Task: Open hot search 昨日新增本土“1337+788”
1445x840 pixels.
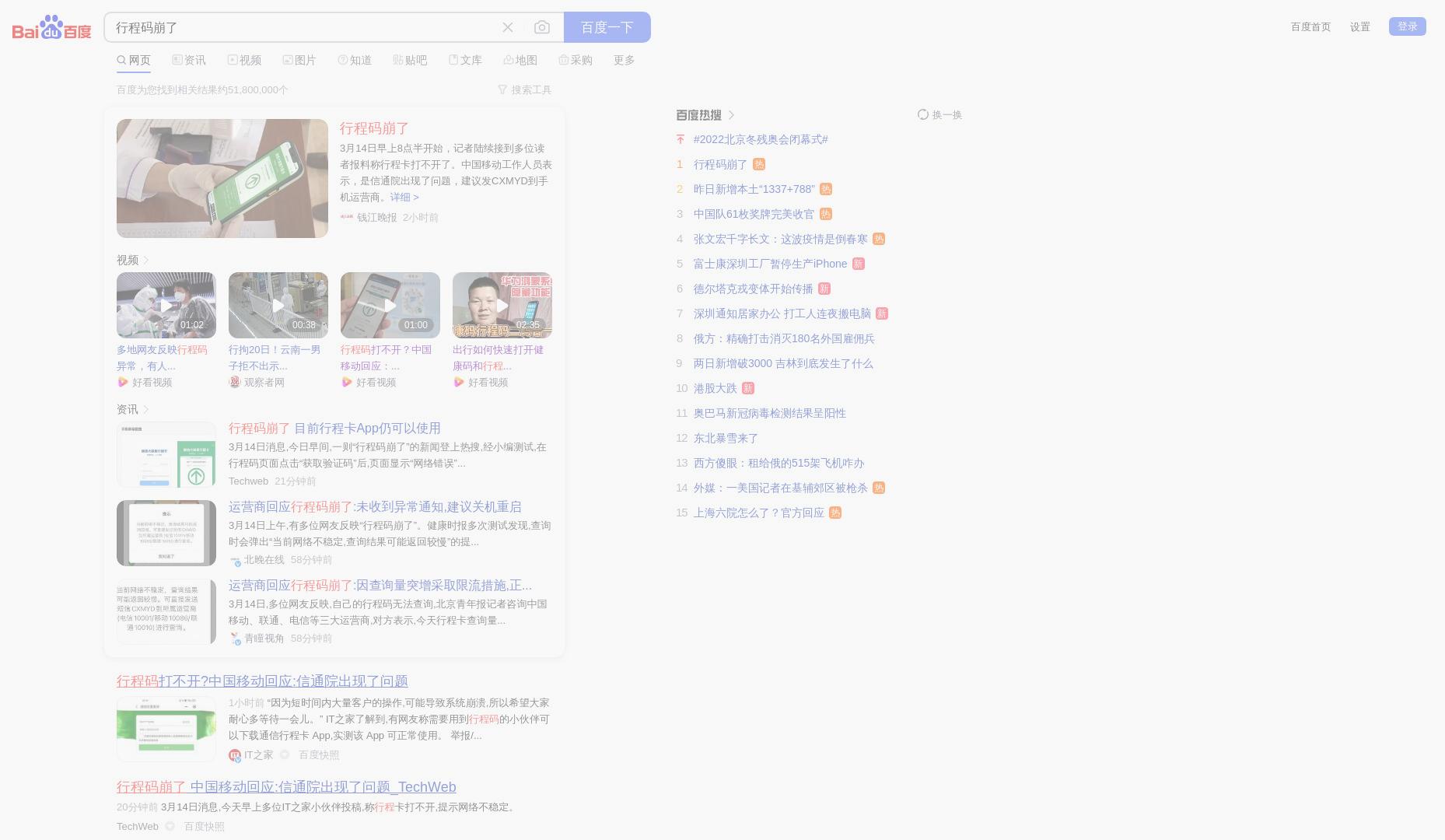Action: (x=754, y=189)
